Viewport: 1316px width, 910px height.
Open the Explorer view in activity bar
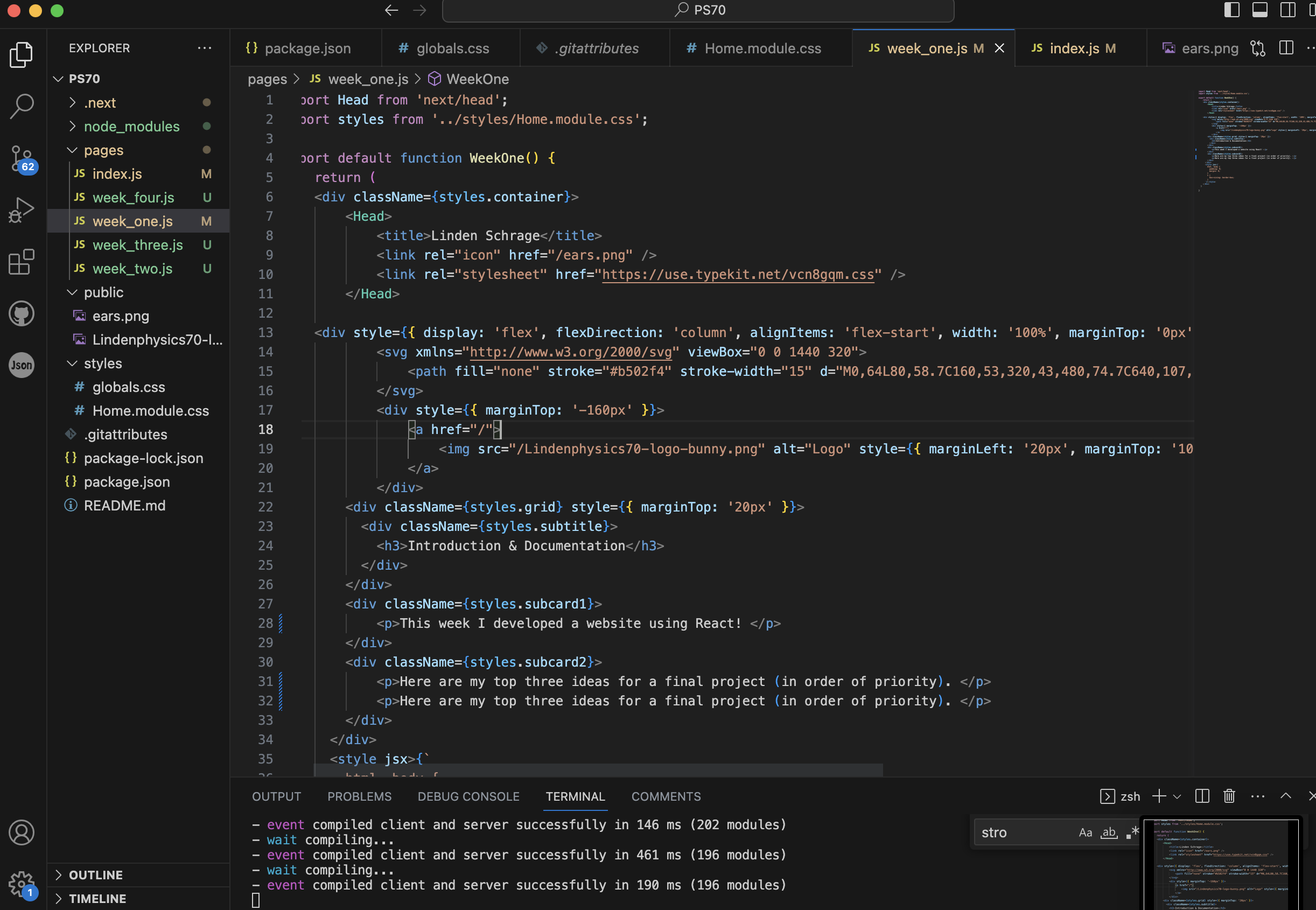22,55
